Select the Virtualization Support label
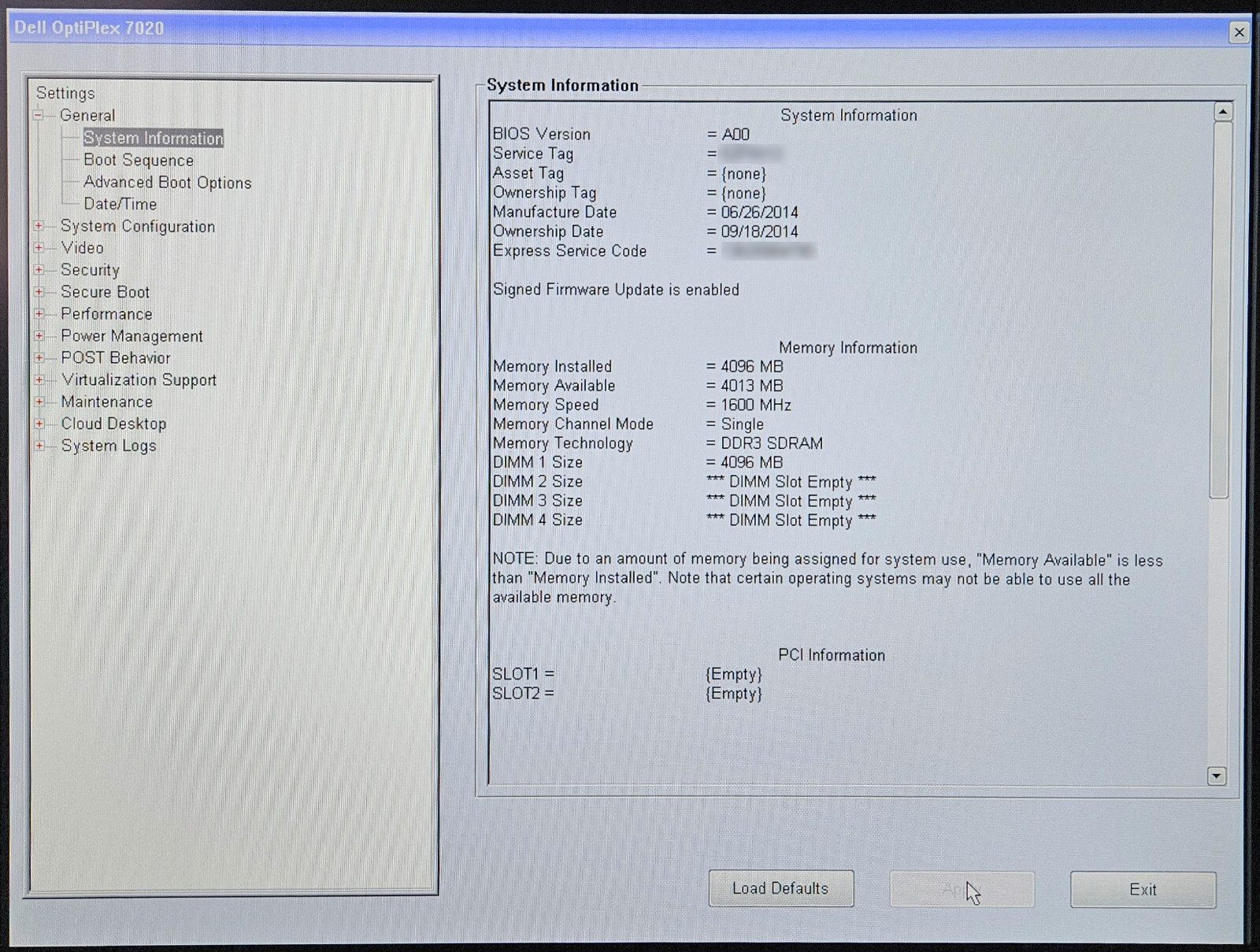The width and height of the screenshot is (1260, 952). [x=139, y=380]
